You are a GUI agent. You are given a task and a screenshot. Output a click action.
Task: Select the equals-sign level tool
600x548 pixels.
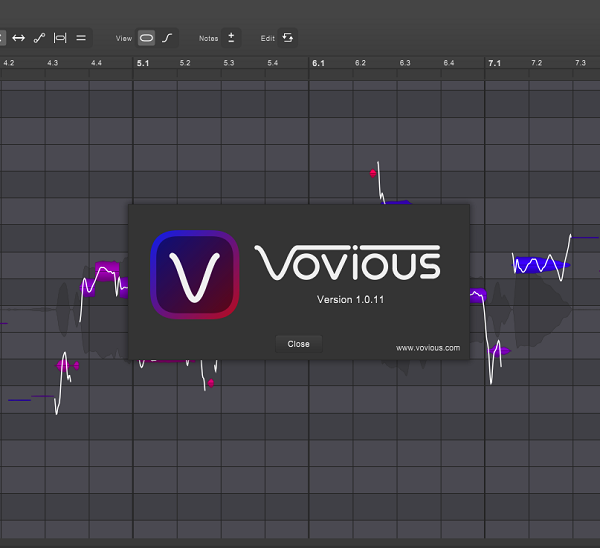pyautogui.click(x=81, y=38)
